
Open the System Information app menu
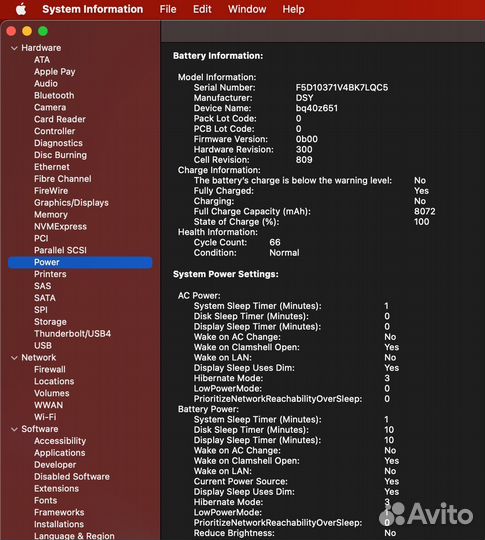(93, 9)
